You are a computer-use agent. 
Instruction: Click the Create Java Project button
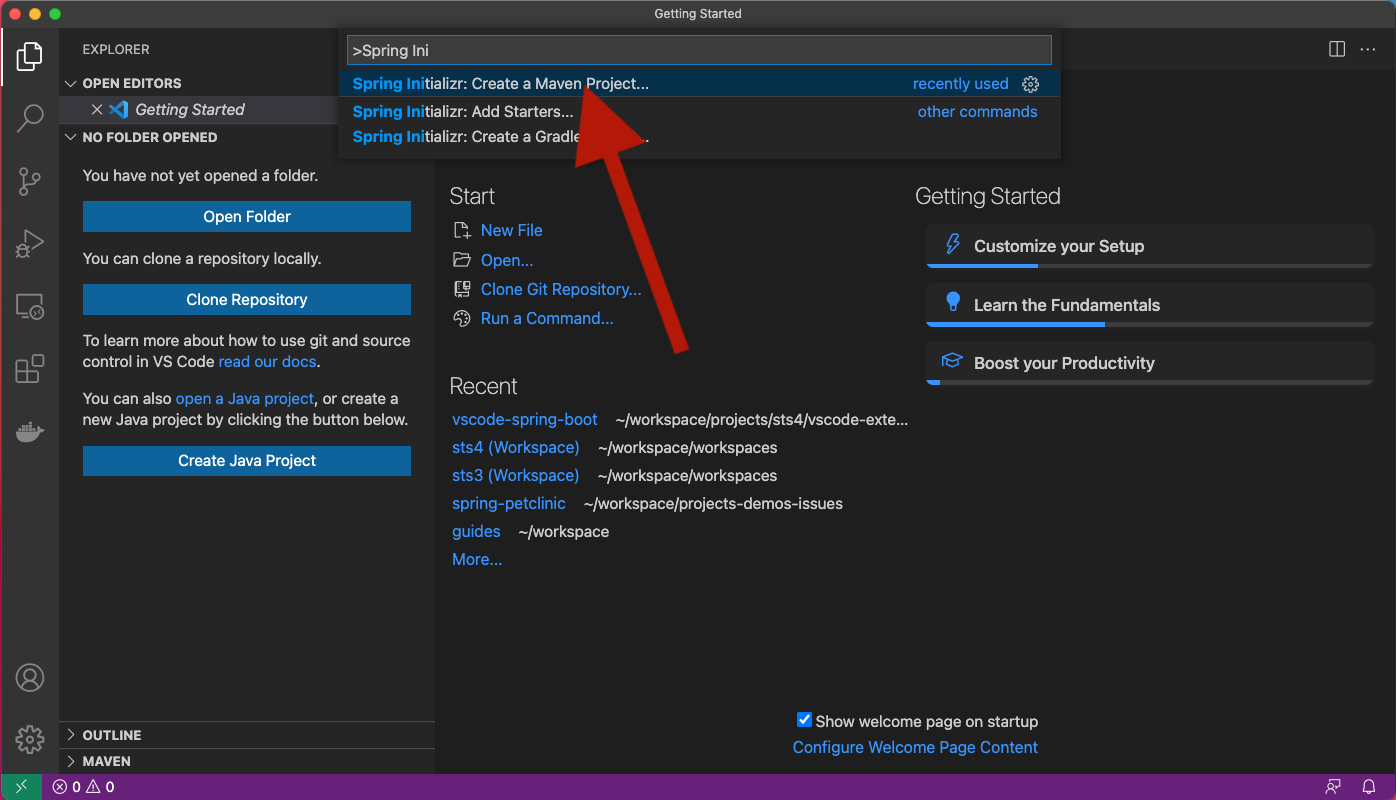247,460
